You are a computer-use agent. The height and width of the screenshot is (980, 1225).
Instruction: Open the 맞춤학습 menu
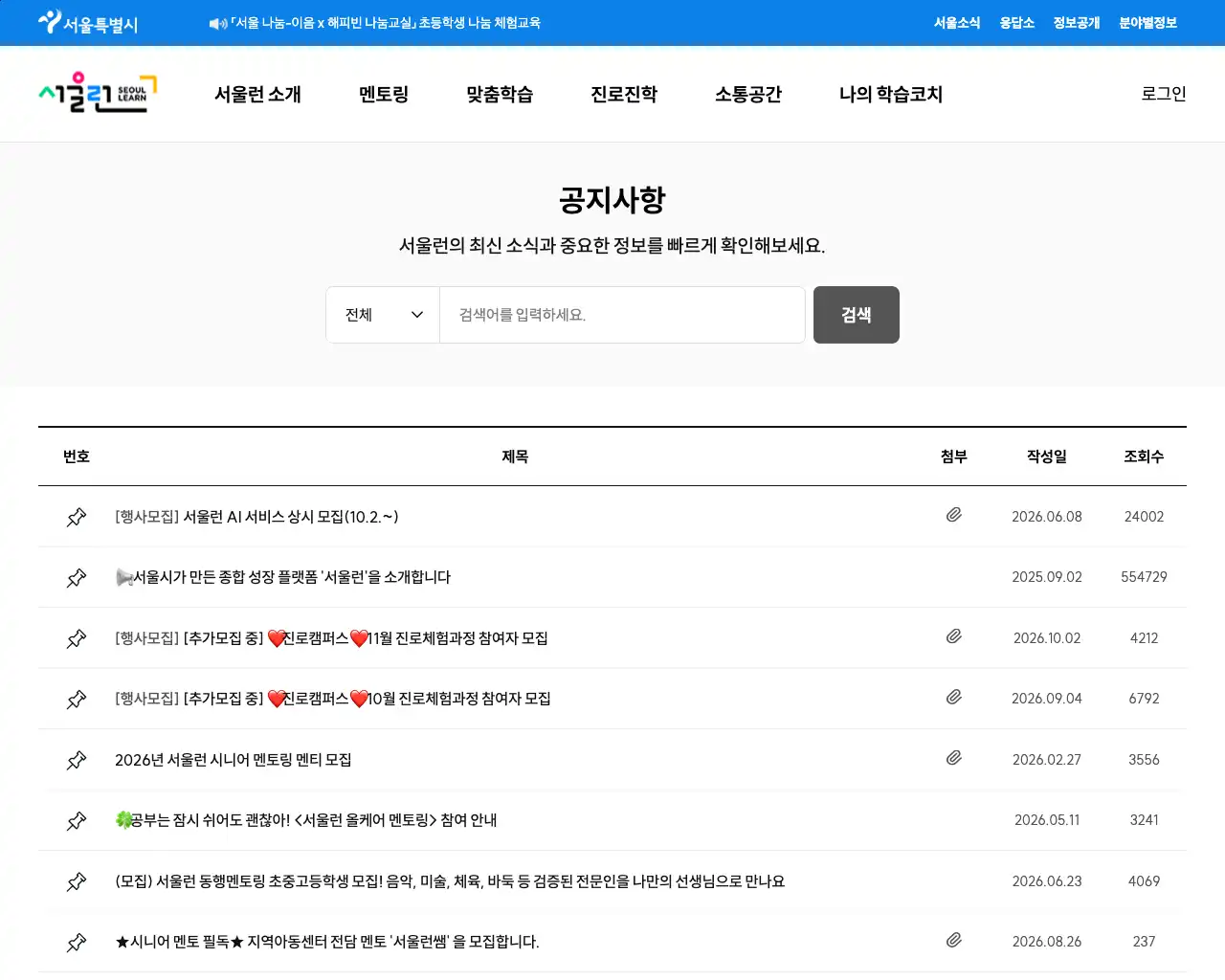coord(500,94)
